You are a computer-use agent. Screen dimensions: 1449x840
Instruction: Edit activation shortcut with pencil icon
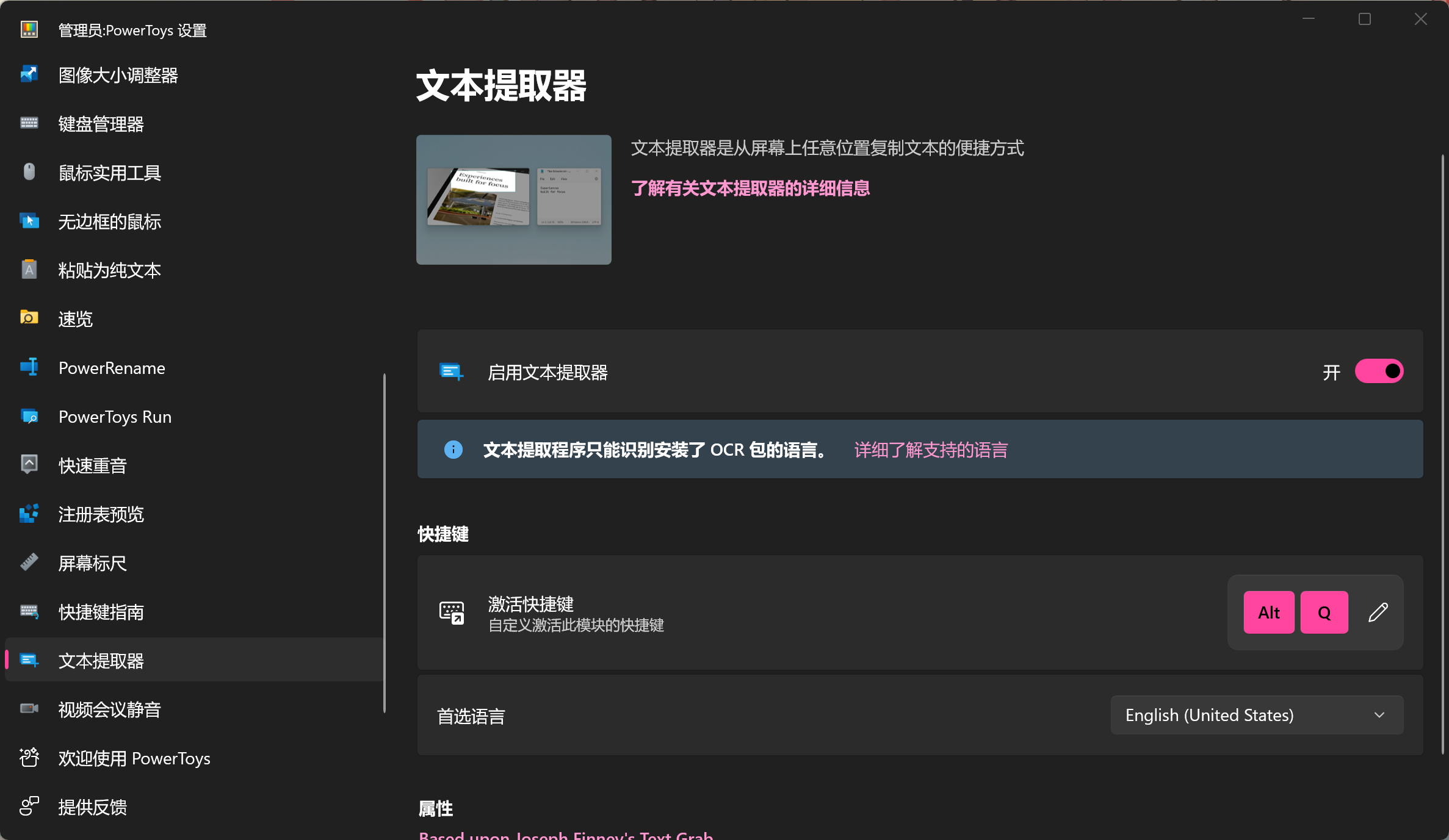click(1378, 612)
